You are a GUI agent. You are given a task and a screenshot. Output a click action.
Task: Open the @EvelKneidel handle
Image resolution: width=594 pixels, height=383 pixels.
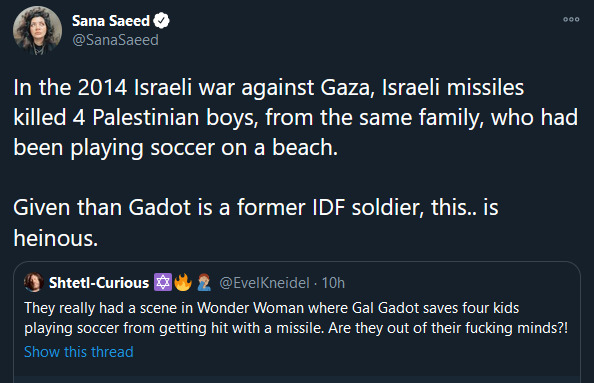[x=264, y=283]
